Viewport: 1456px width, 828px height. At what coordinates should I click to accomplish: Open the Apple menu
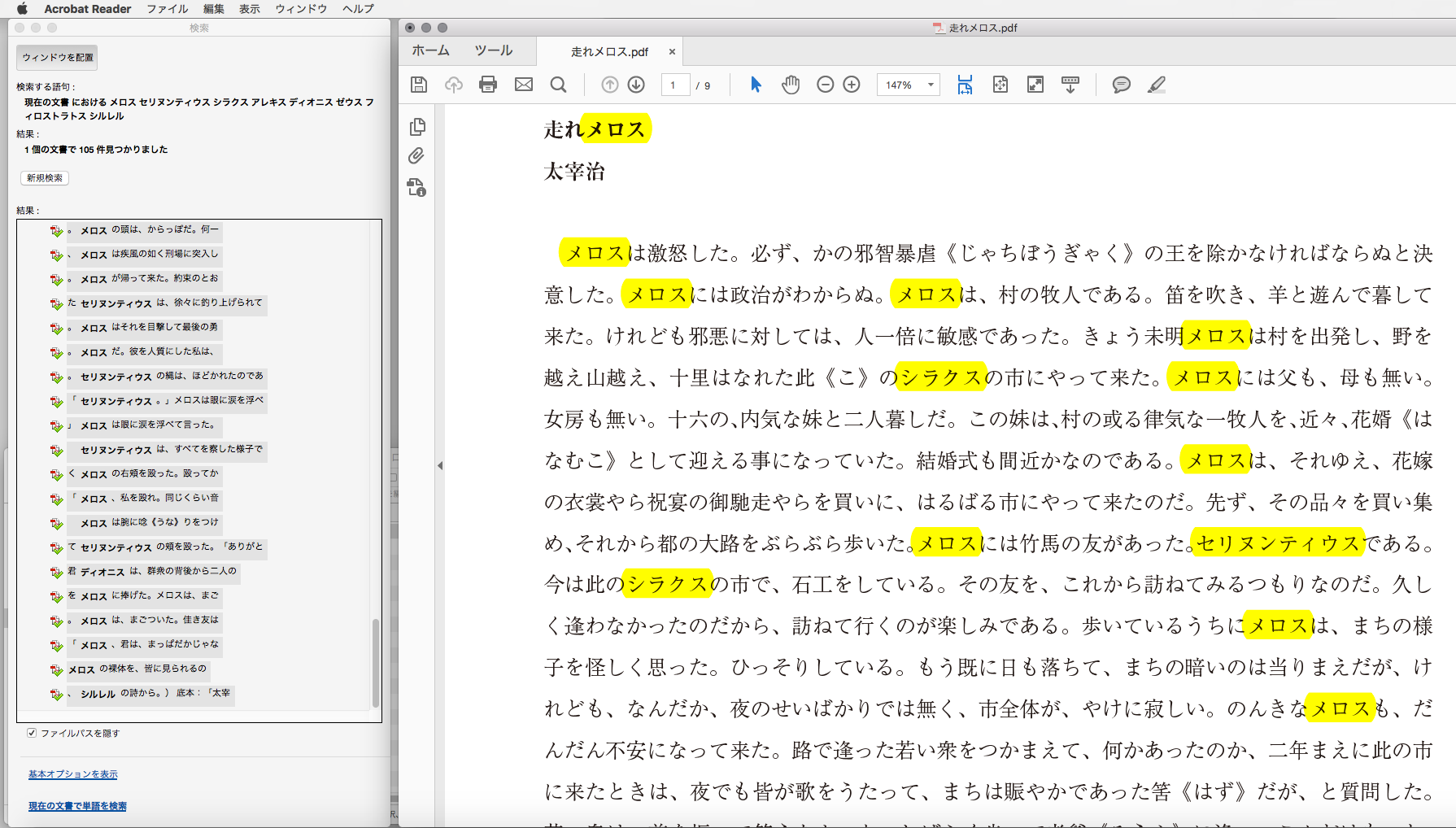point(22,9)
